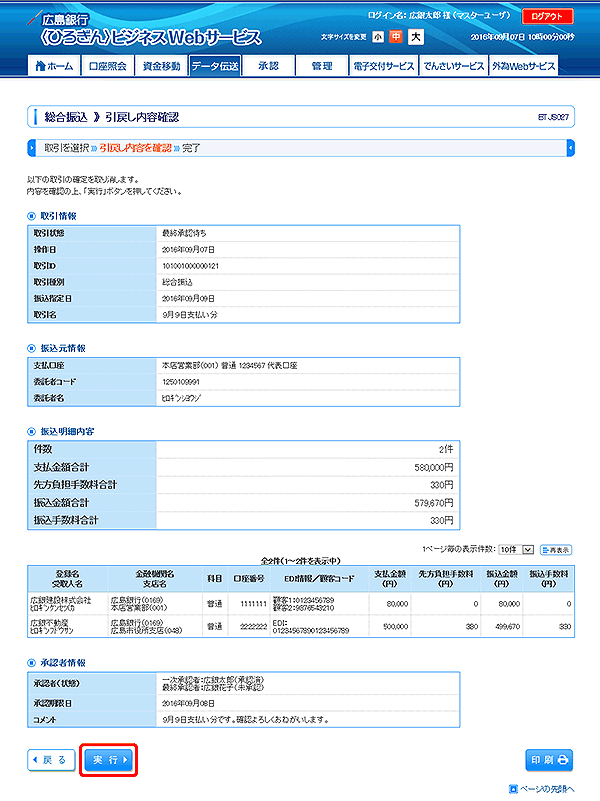Open the ホーム tab
This screenshot has width=600, height=801.
55,66
